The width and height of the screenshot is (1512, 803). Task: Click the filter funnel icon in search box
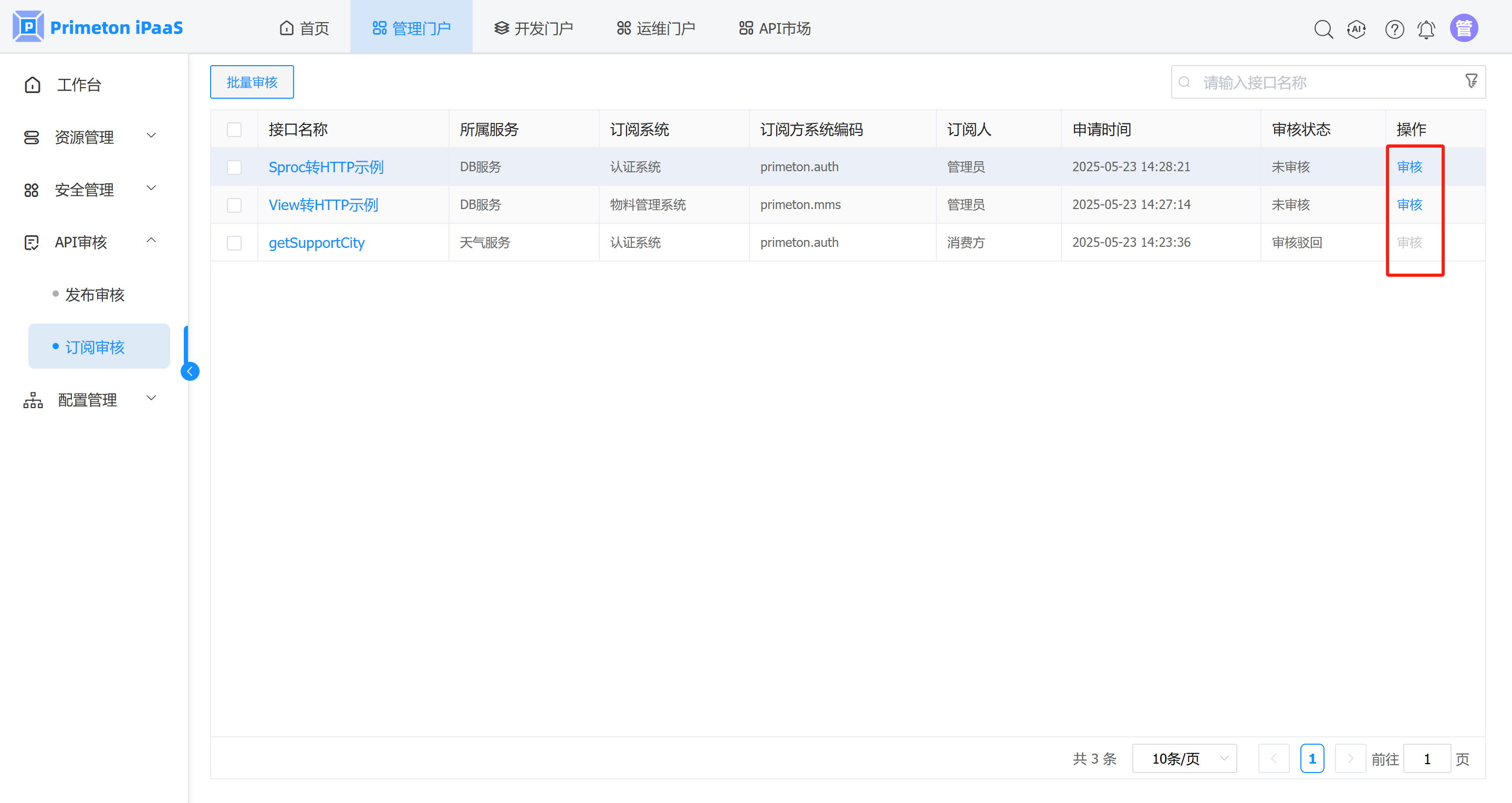tap(1471, 81)
